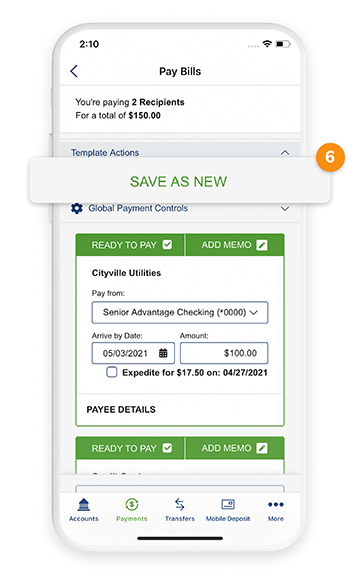Click the $100.00 Amount field
The height and width of the screenshot is (576, 360).
pos(224,353)
